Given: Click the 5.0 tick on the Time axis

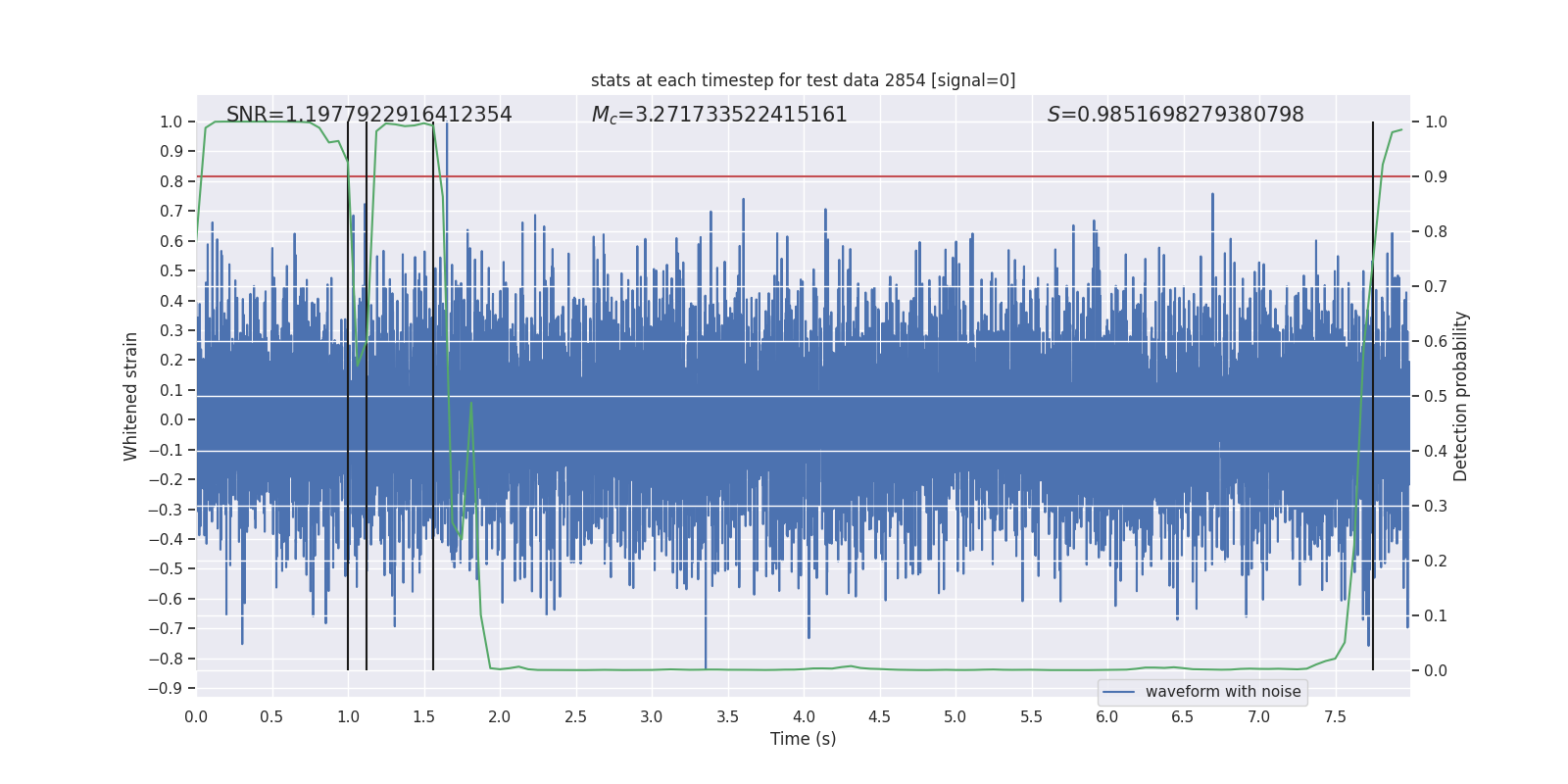Looking at the screenshot, I should point(955,716).
